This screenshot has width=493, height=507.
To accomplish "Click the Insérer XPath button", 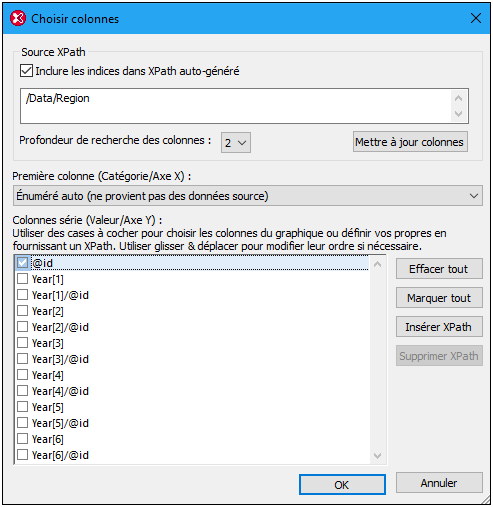I will pyautogui.click(x=439, y=327).
